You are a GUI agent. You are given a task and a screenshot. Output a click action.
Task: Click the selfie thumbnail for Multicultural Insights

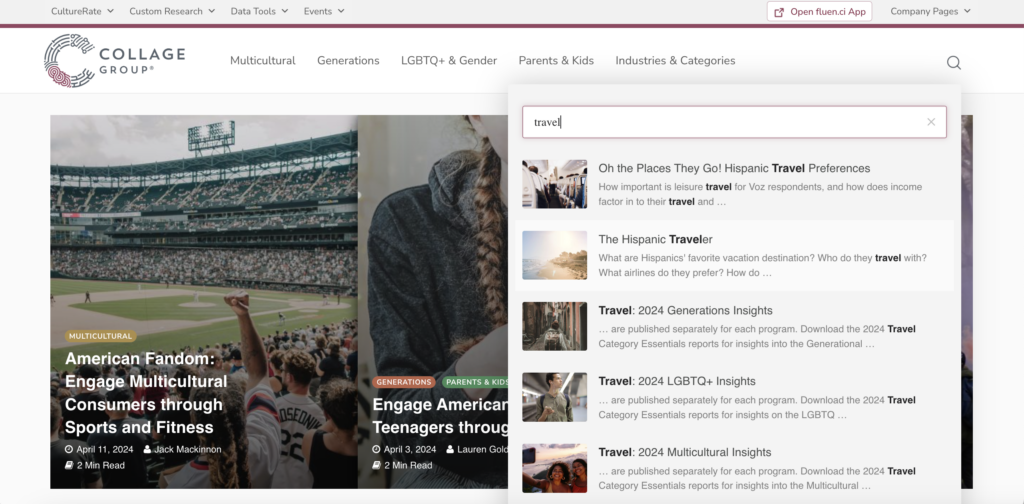(x=554, y=468)
